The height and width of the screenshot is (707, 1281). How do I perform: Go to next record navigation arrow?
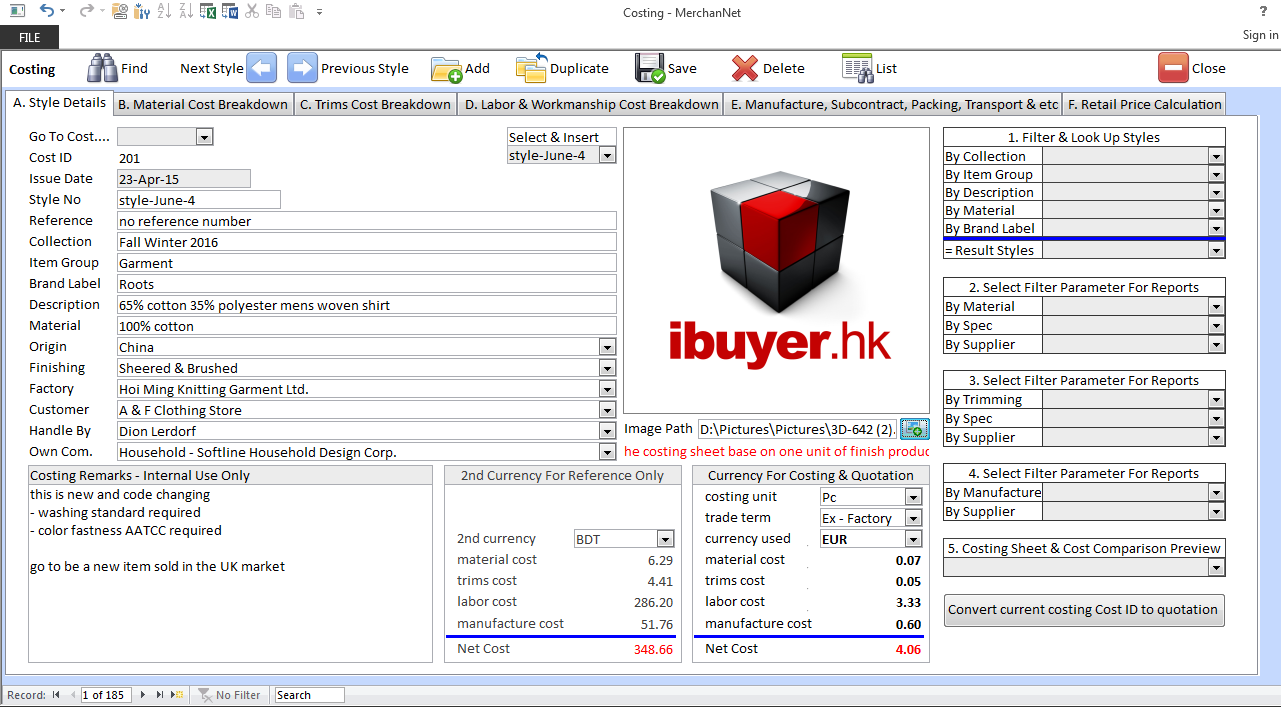coord(143,695)
